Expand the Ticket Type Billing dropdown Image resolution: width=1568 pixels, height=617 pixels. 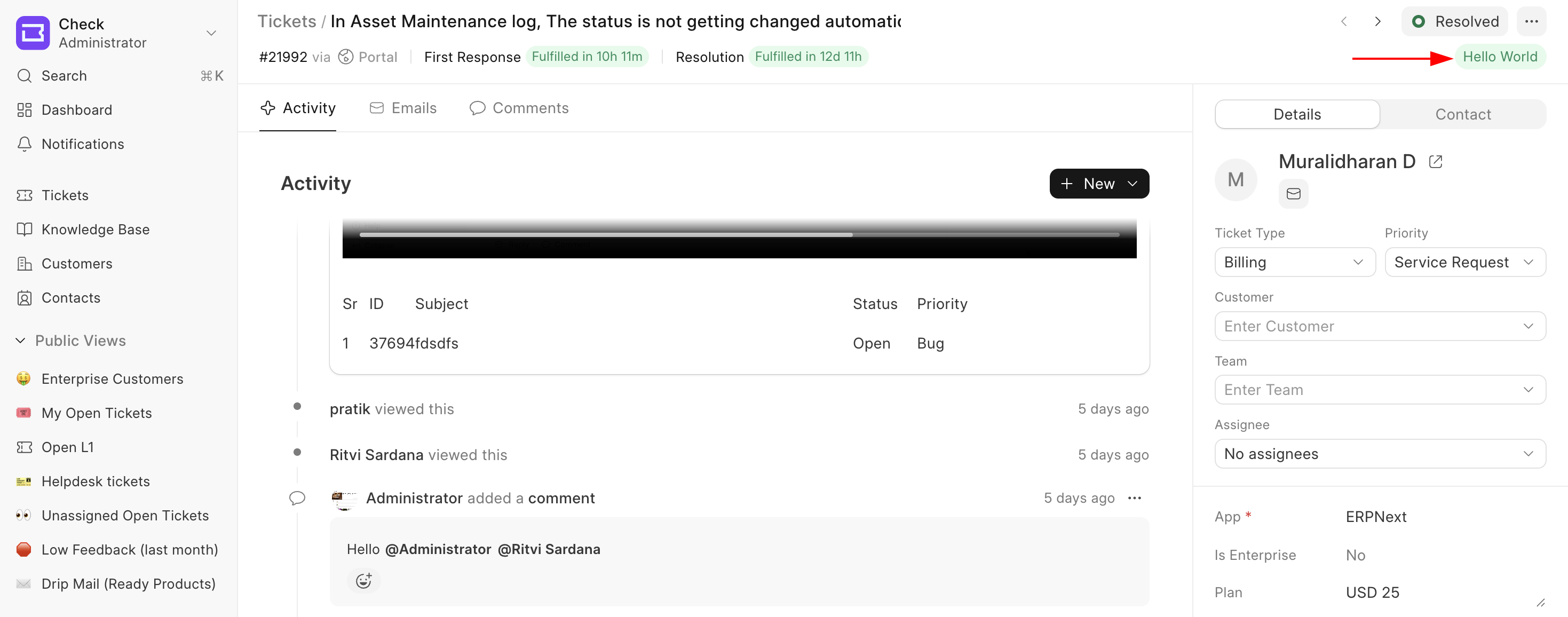tap(1294, 262)
